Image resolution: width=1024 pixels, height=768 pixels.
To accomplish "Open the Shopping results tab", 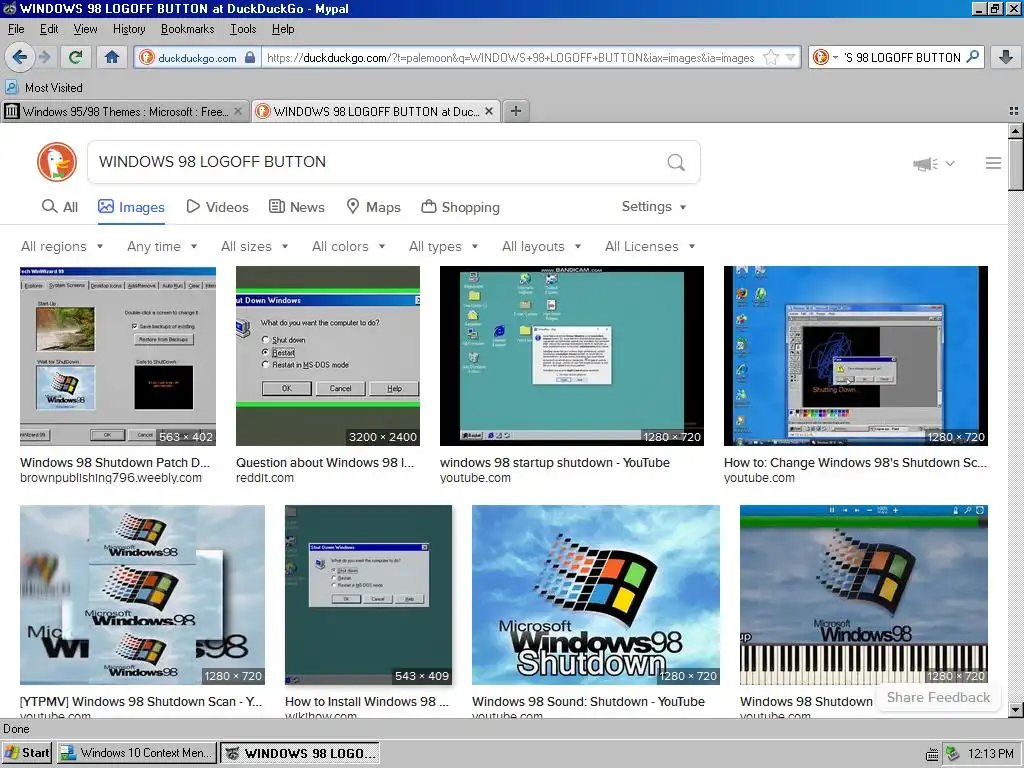I will [460, 207].
